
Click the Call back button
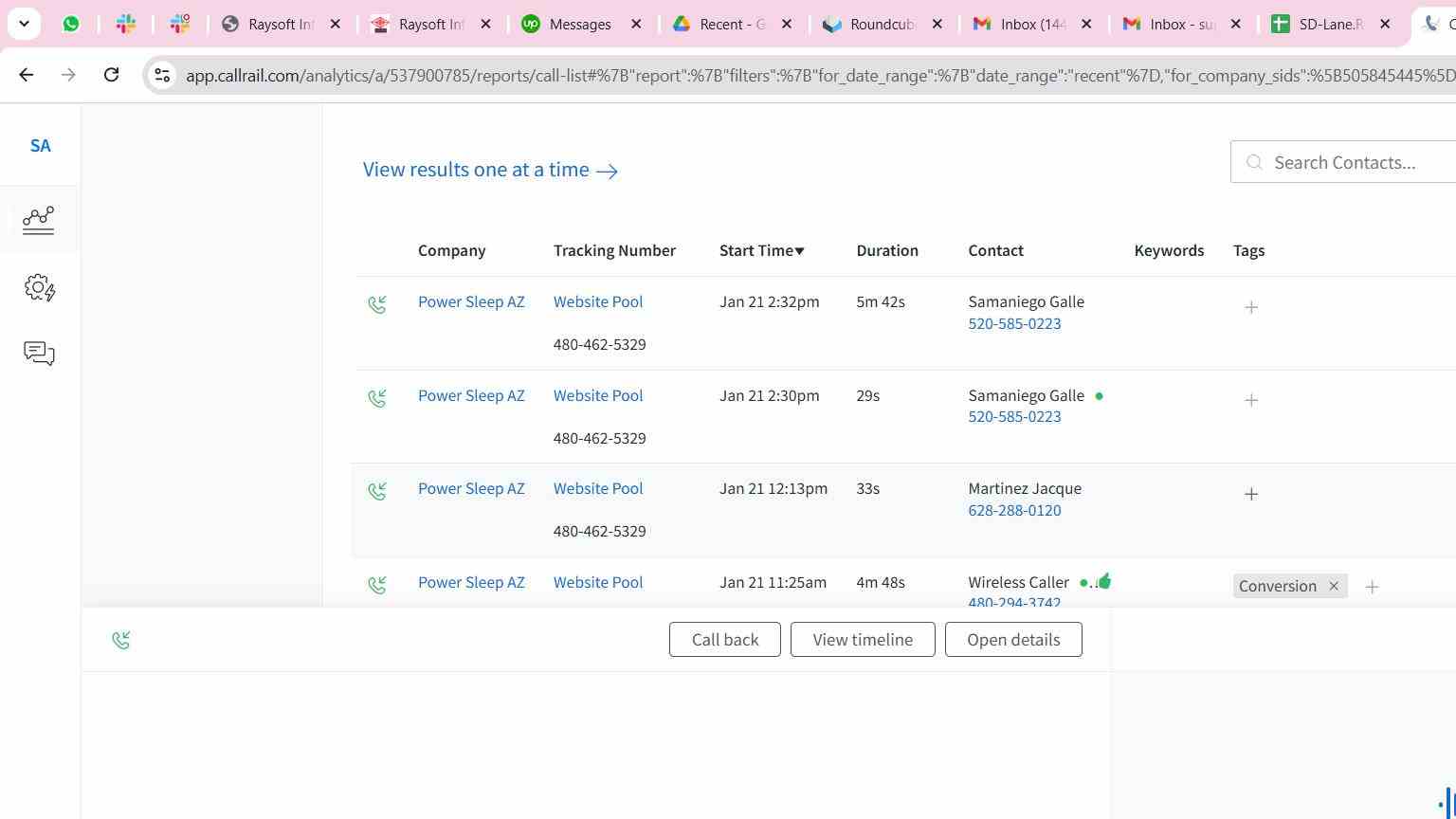click(725, 640)
